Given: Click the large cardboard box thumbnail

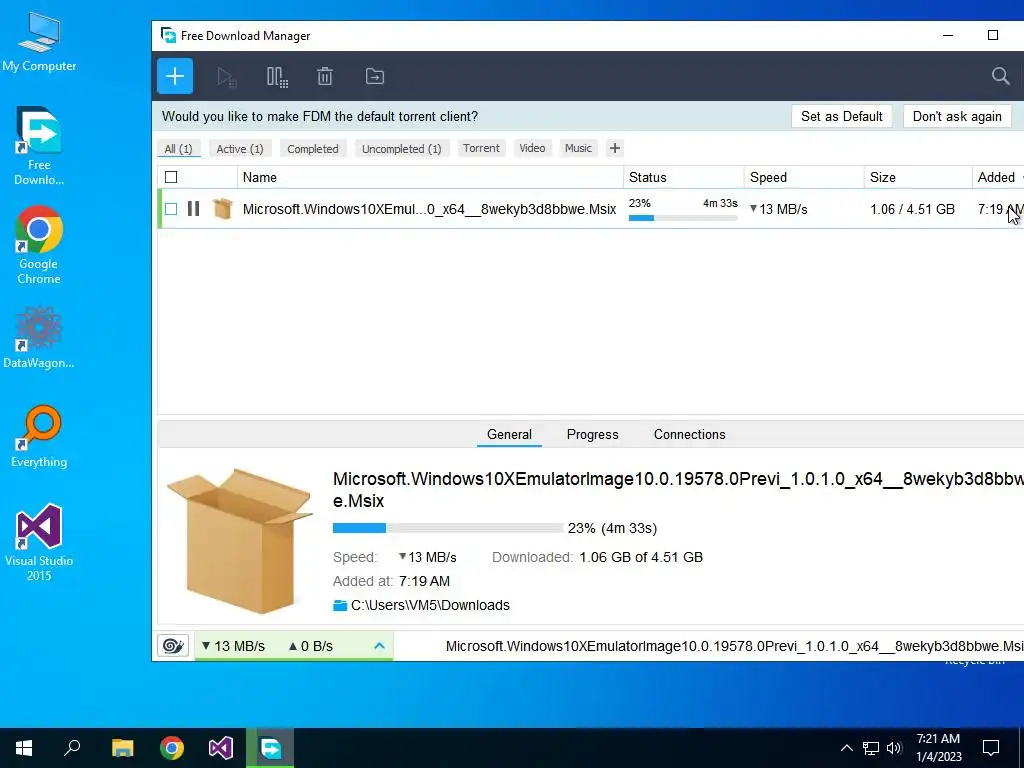Looking at the screenshot, I should [240, 541].
